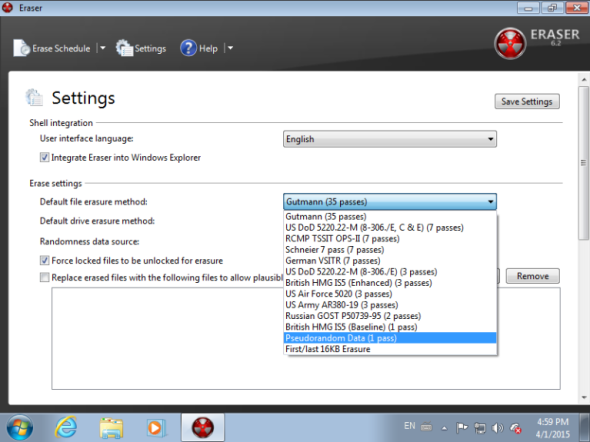Image resolution: width=590 pixels, height=442 pixels.
Task: Click the vertical scrollbar thumb
Action: coord(584,163)
